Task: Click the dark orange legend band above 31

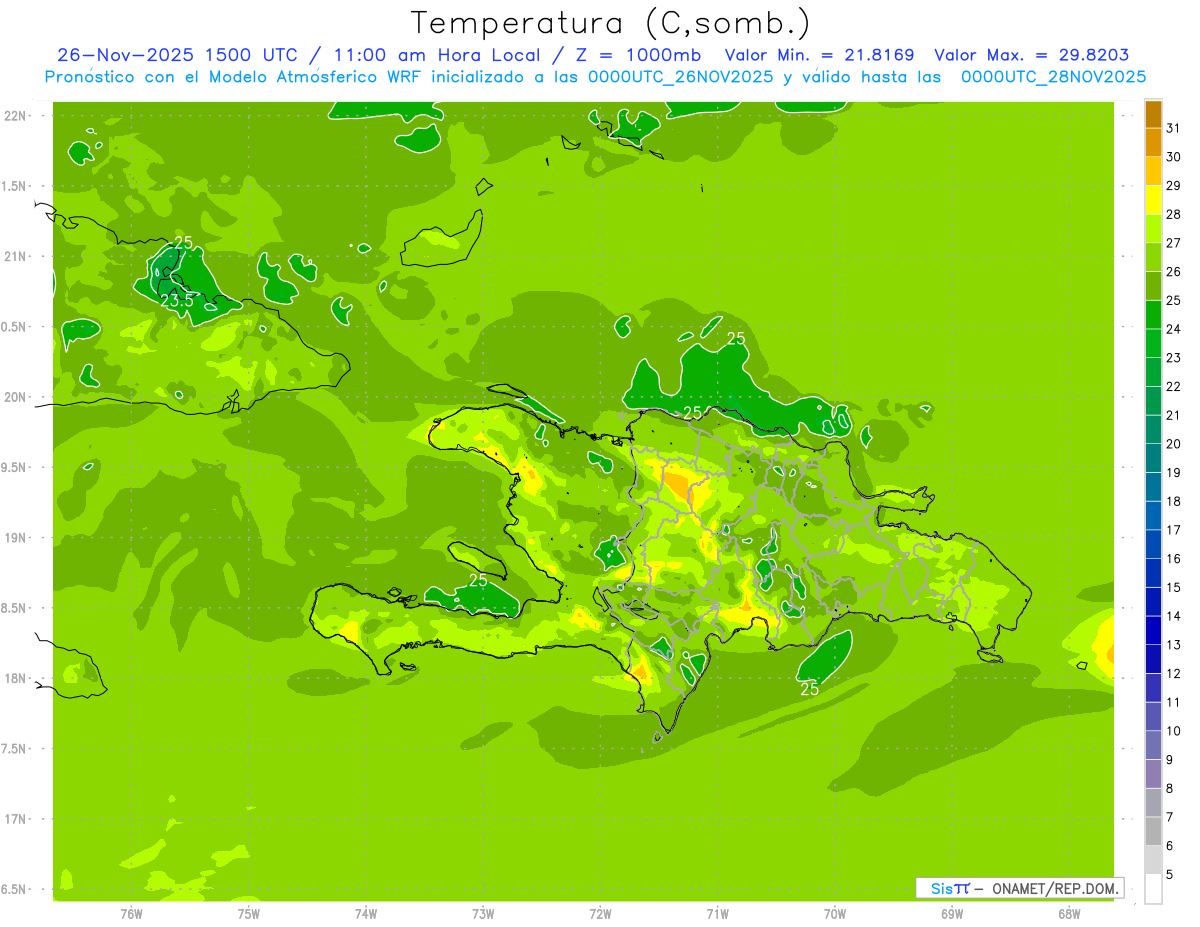Action: tap(1153, 114)
